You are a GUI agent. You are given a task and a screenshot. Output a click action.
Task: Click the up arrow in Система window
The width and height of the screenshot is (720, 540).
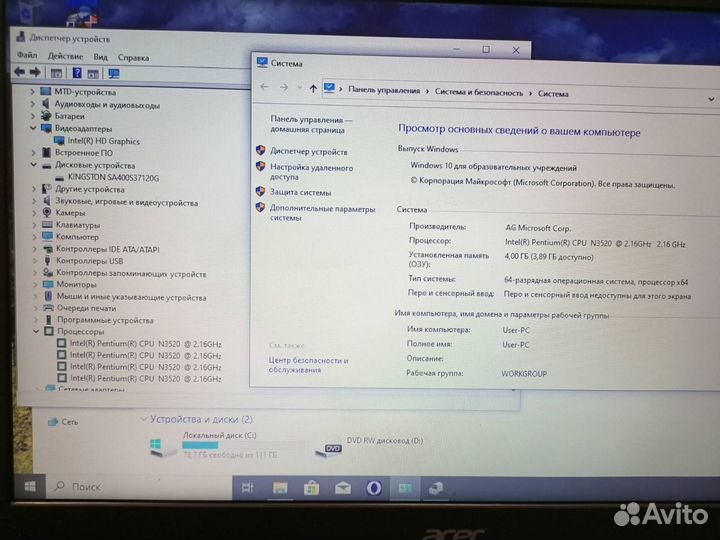click(313, 88)
